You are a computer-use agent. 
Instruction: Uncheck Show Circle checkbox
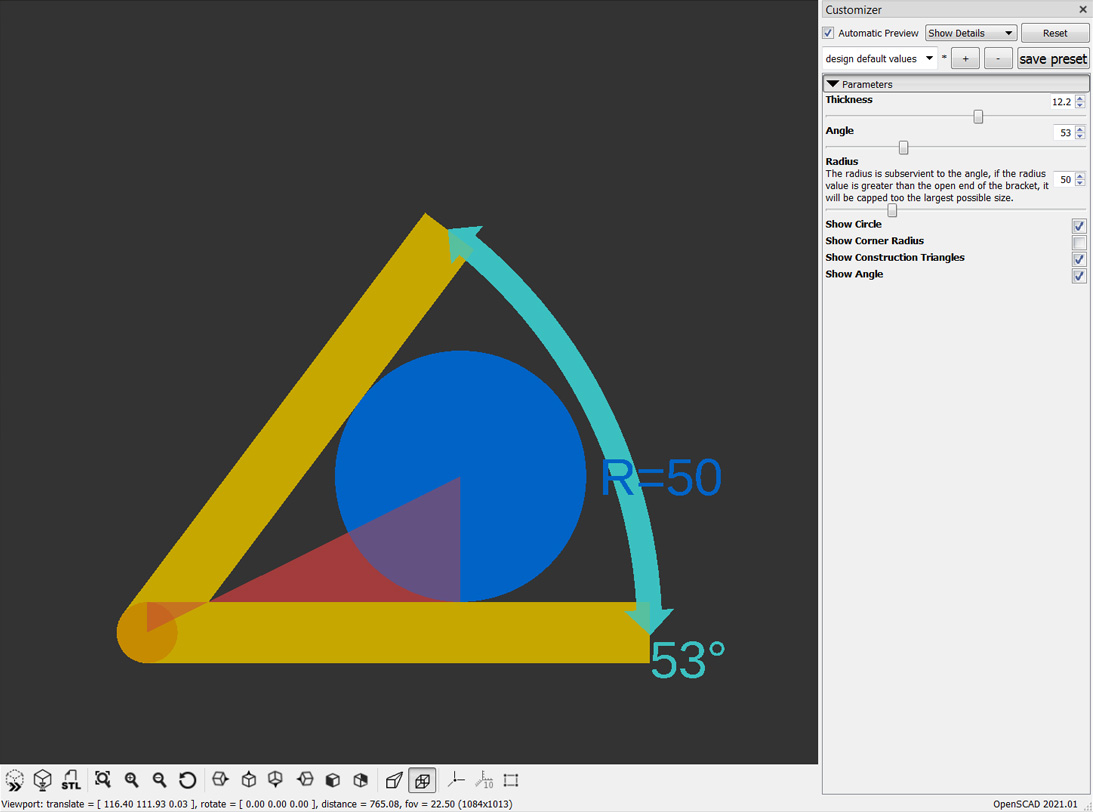pos(1079,226)
